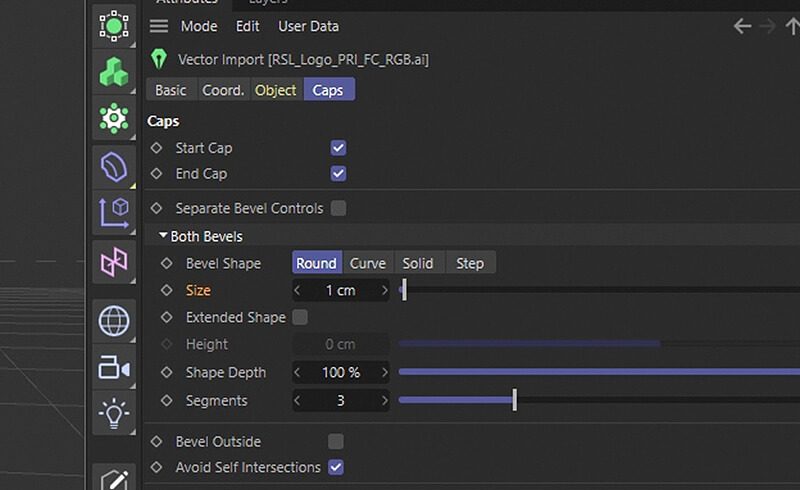Click Shape Depth keyframe diamond

167,373
